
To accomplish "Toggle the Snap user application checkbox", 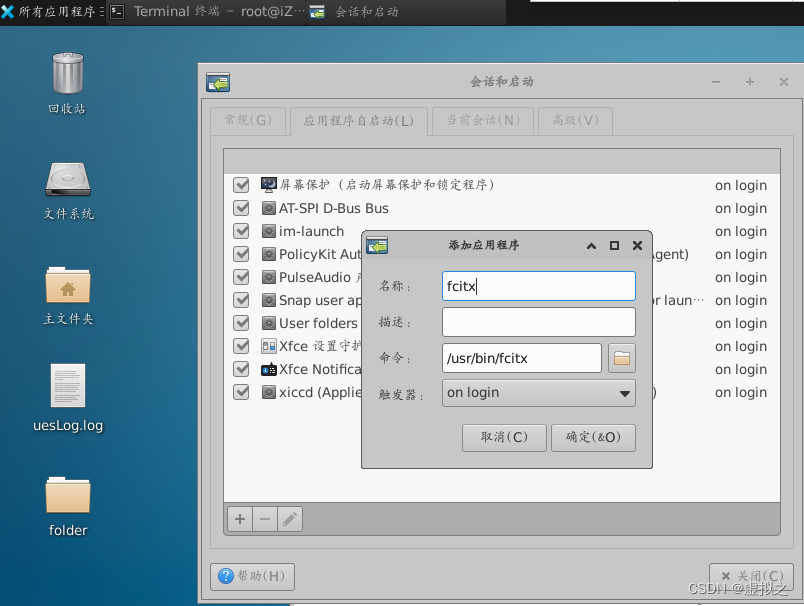I will click(x=241, y=300).
